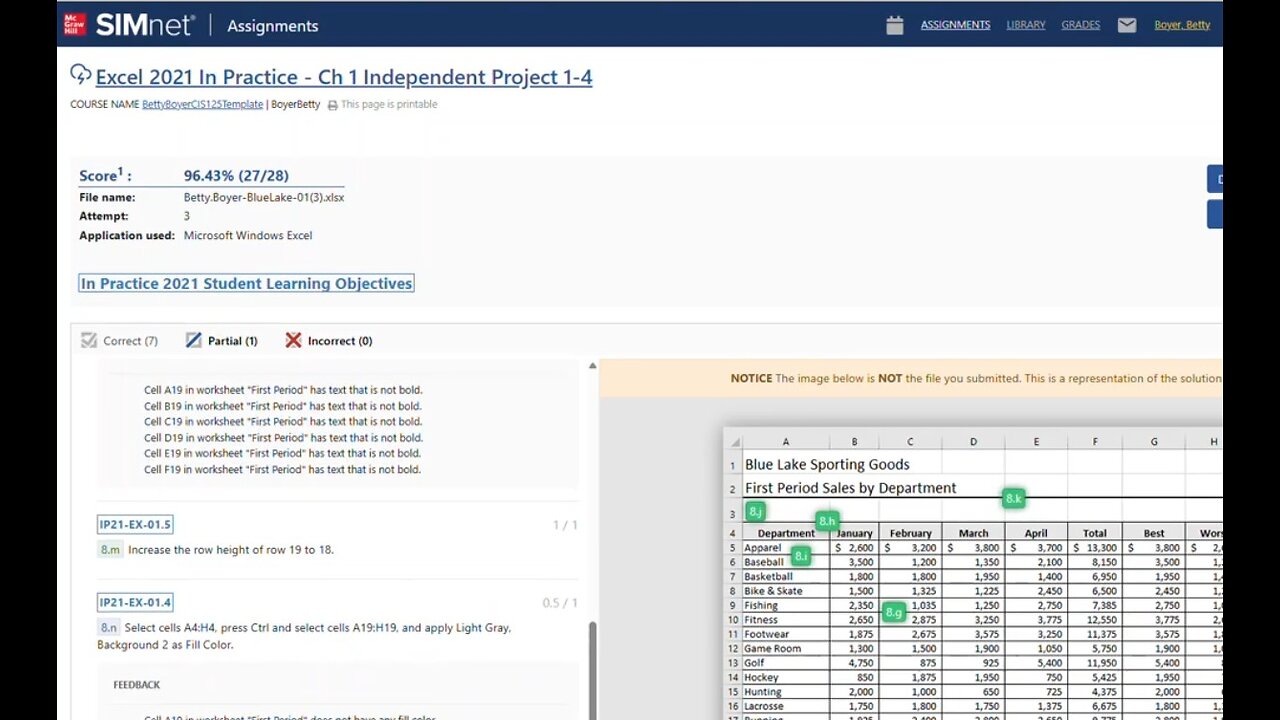
Task: Click the feedback panel scroll-up arrow
Action: (x=592, y=367)
